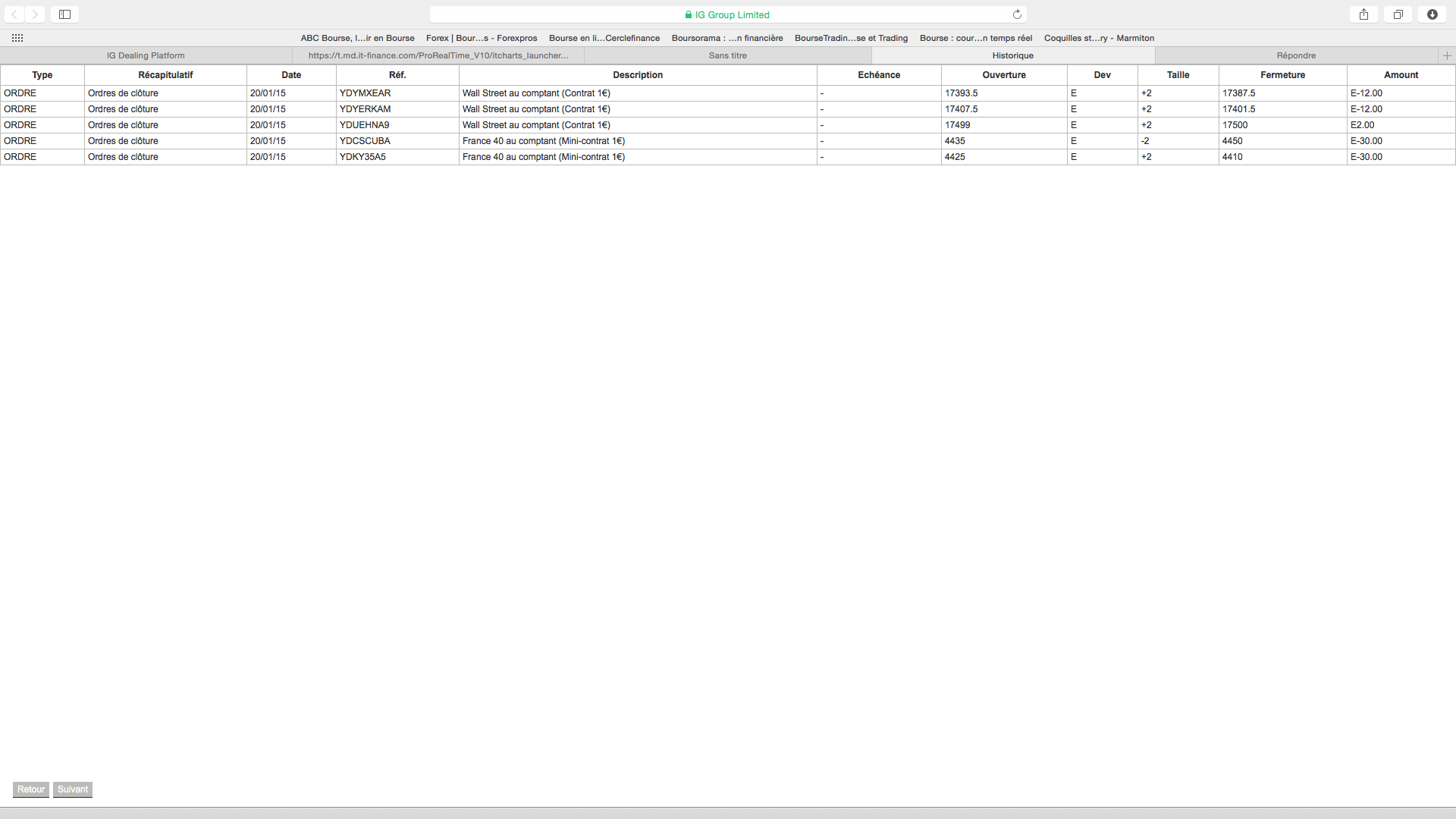
Task: Toggle the sidebar icon in toolbar
Action: click(x=65, y=14)
